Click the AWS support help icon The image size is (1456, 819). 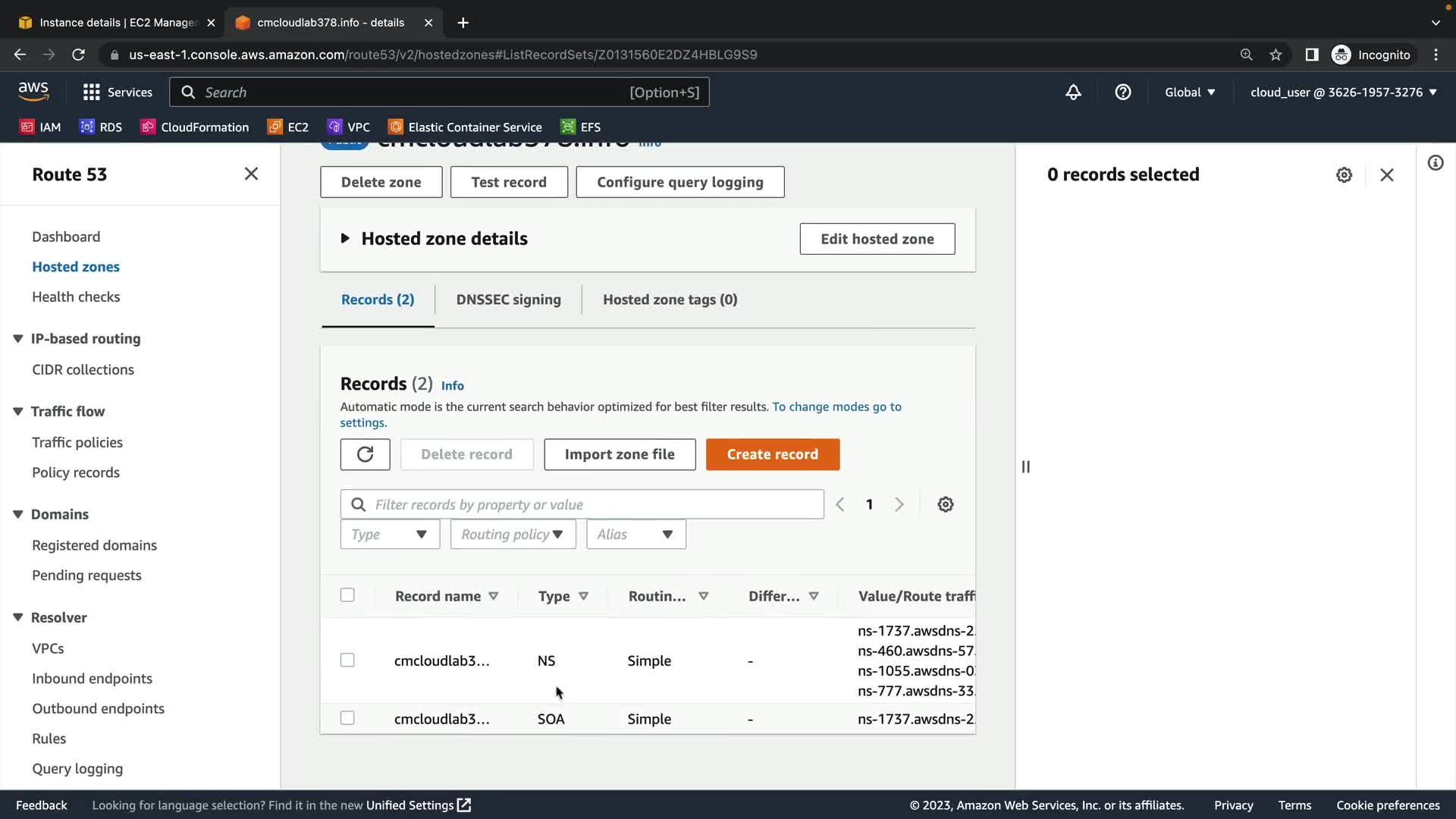(x=1123, y=93)
